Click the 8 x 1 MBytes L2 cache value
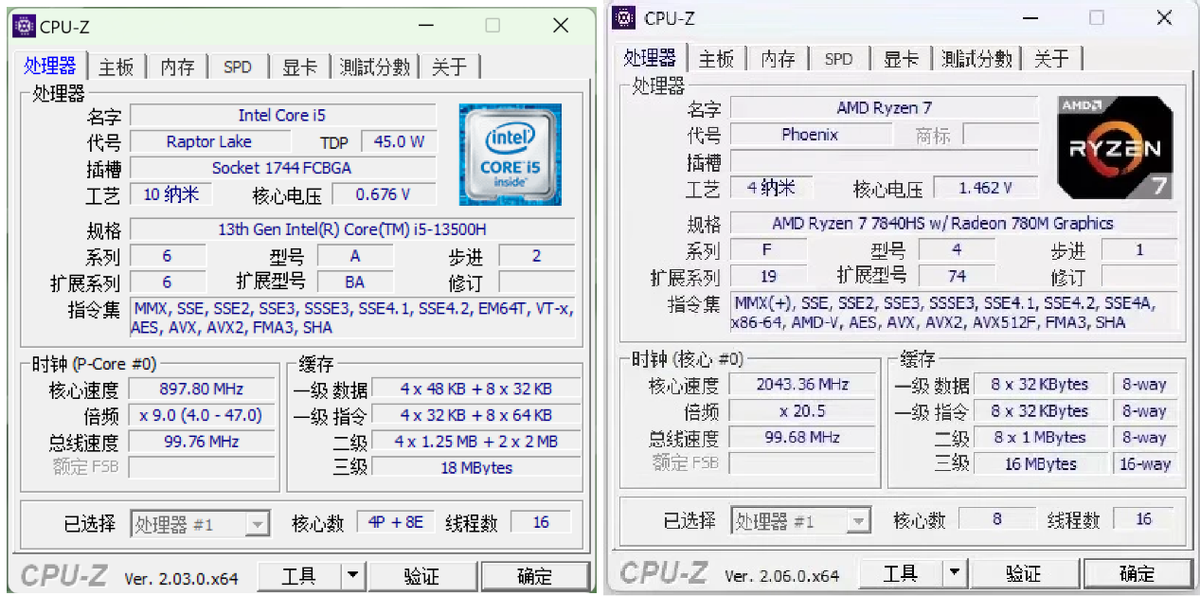Image resolution: width=1200 pixels, height=600 pixels. tap(1040, 437)
